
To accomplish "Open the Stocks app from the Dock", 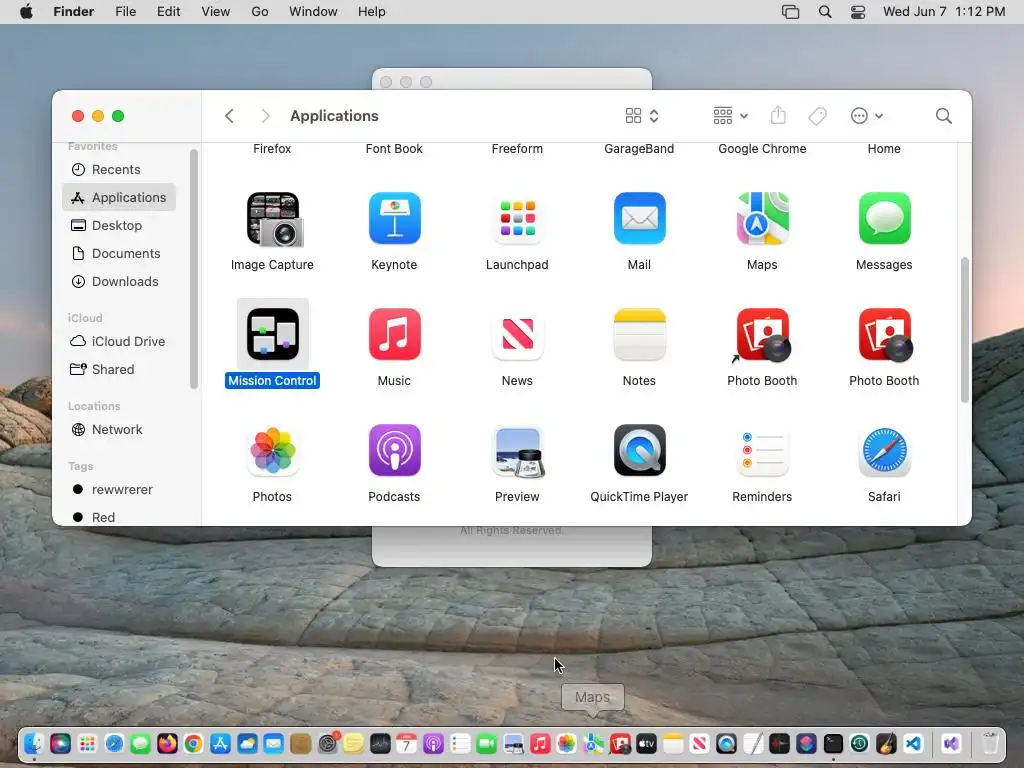I will pyautogui.click(x=380, y=743).
